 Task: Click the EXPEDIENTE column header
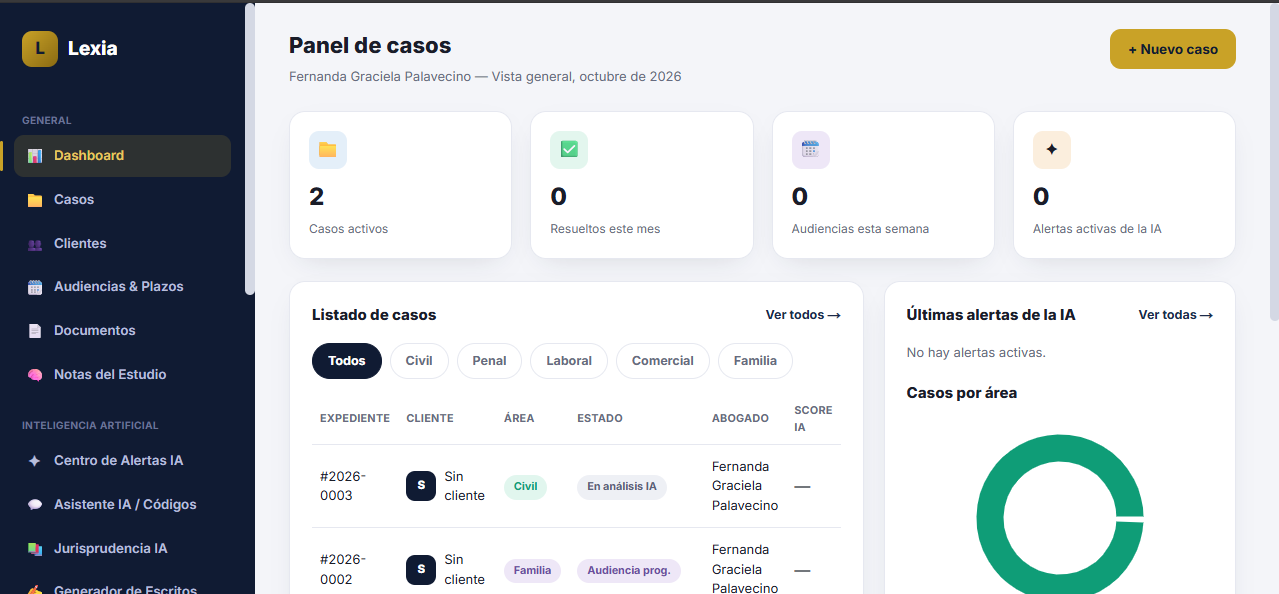[355, 419]
